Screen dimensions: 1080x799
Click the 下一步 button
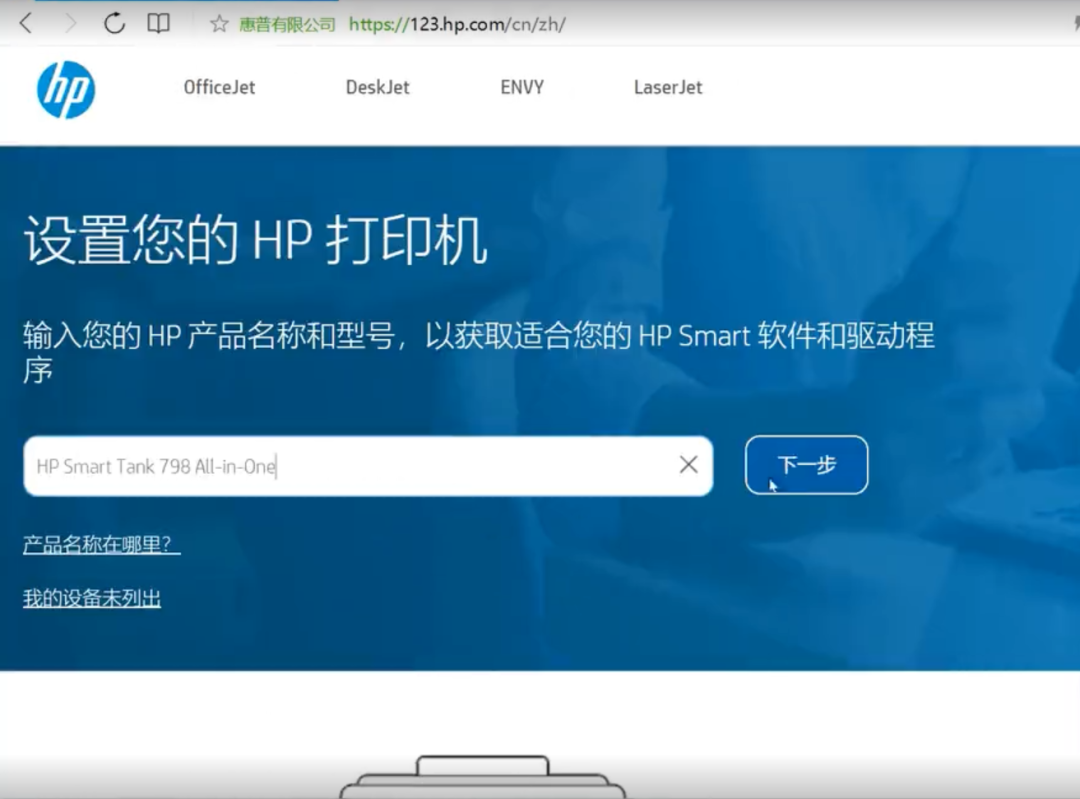(x=806, y=464)
